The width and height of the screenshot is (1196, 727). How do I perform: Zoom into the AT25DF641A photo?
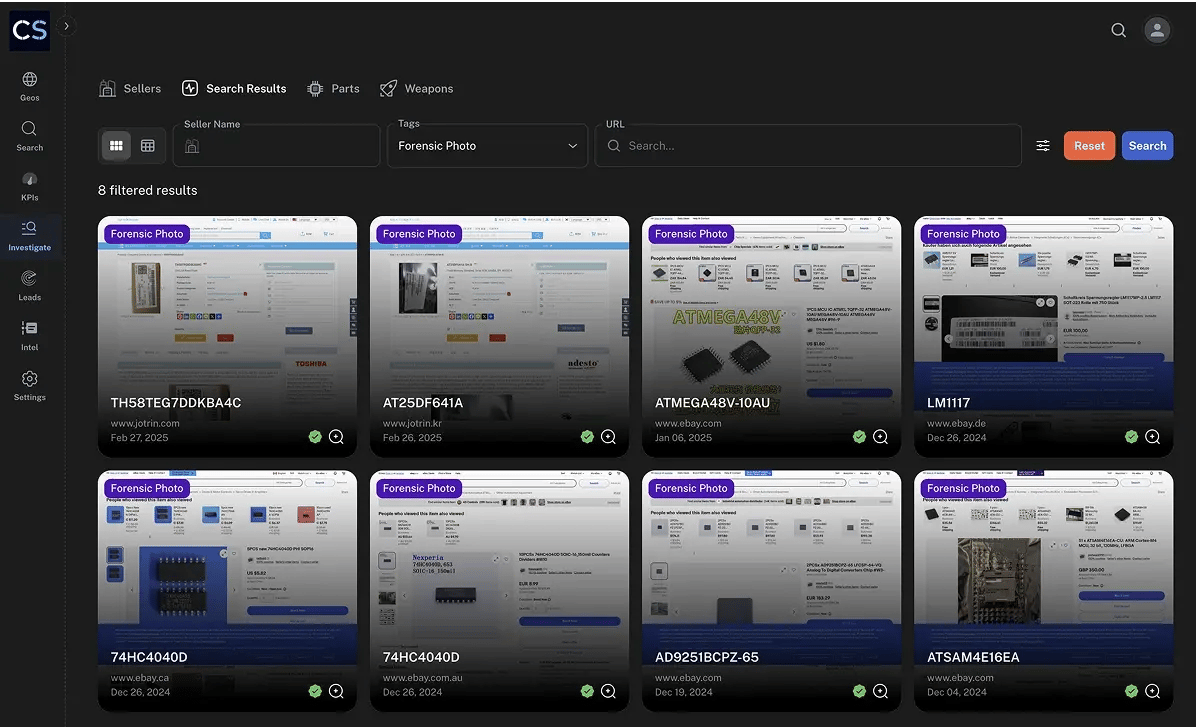608,437
